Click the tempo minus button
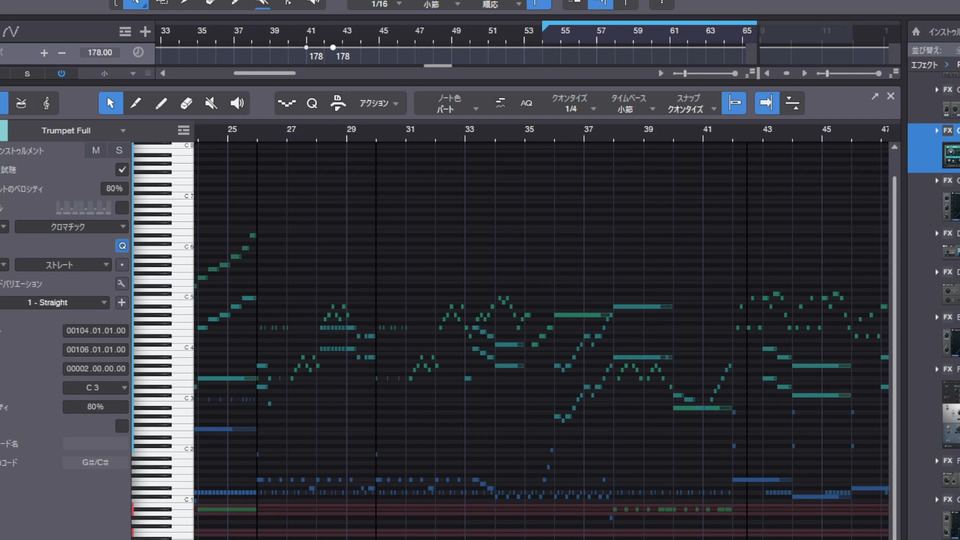960x540 pixels. coord(62,53)
